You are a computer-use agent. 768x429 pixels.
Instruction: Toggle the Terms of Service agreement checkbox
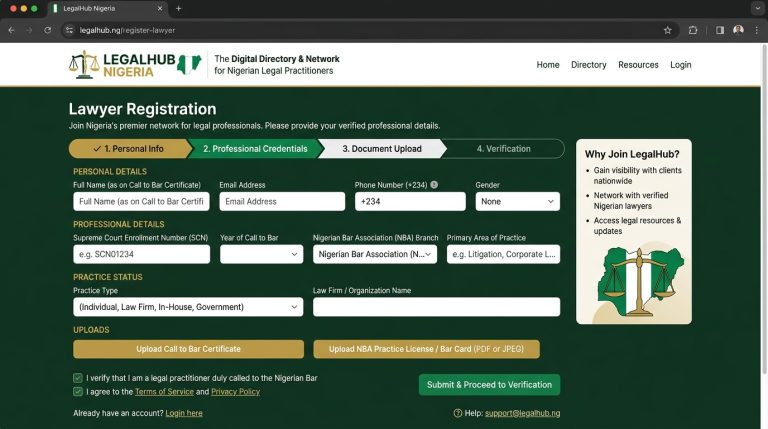coord(78,391)
